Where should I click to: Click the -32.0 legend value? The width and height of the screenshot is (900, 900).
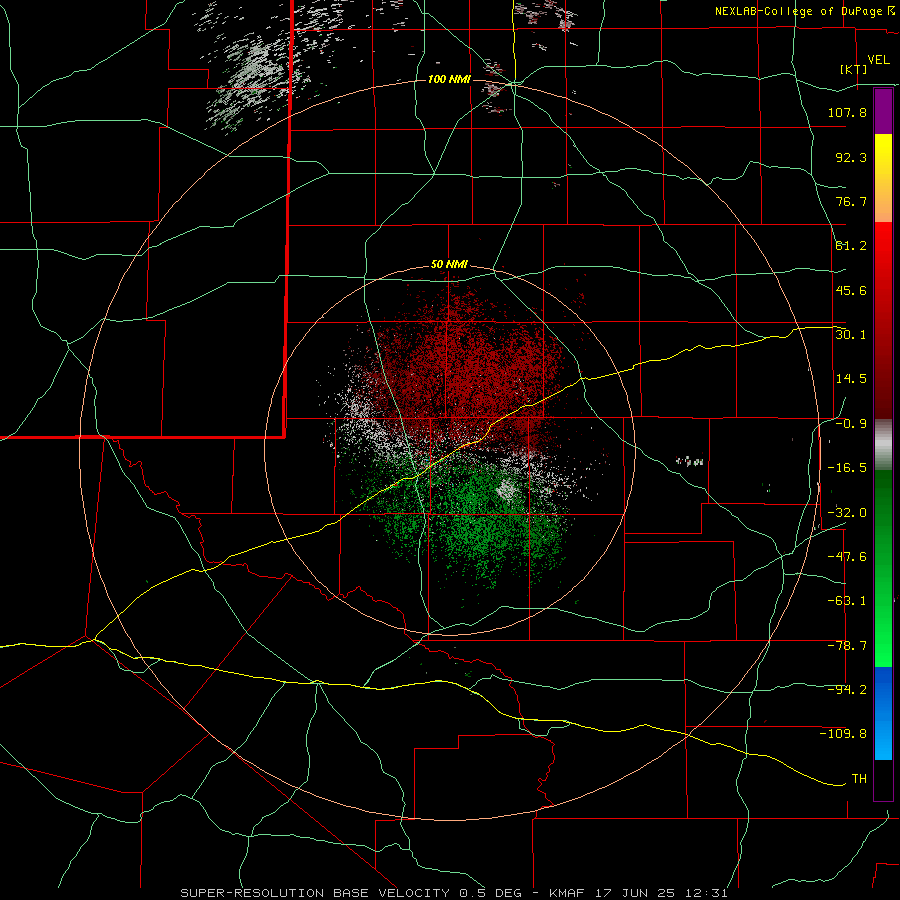click(847, 513)
